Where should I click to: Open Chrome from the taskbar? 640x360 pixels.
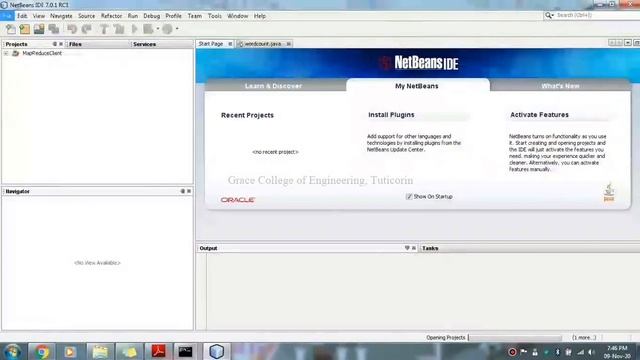point(41,351)
